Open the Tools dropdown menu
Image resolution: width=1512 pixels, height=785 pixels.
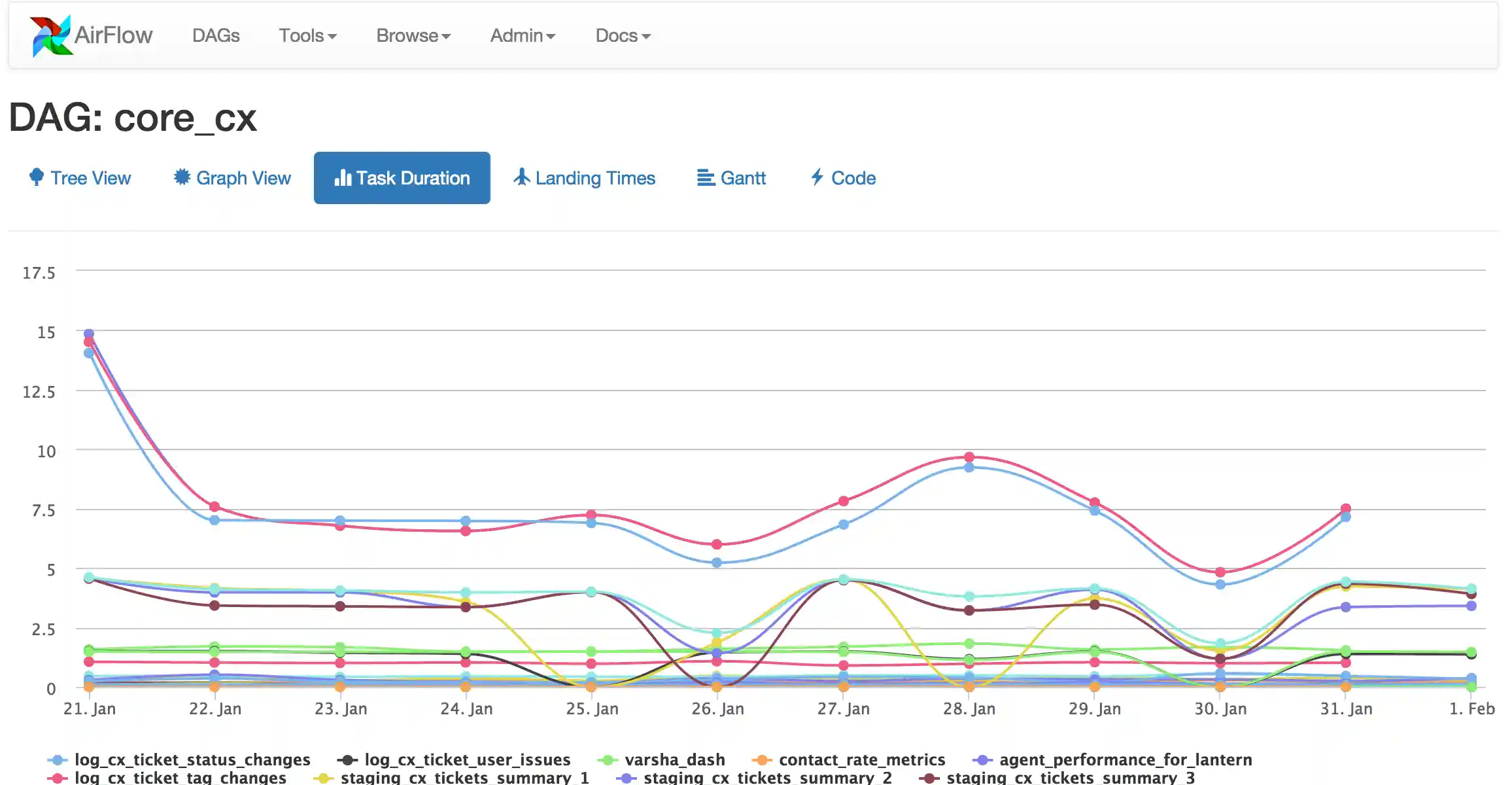pyautogui.click(x=307, y=35)
